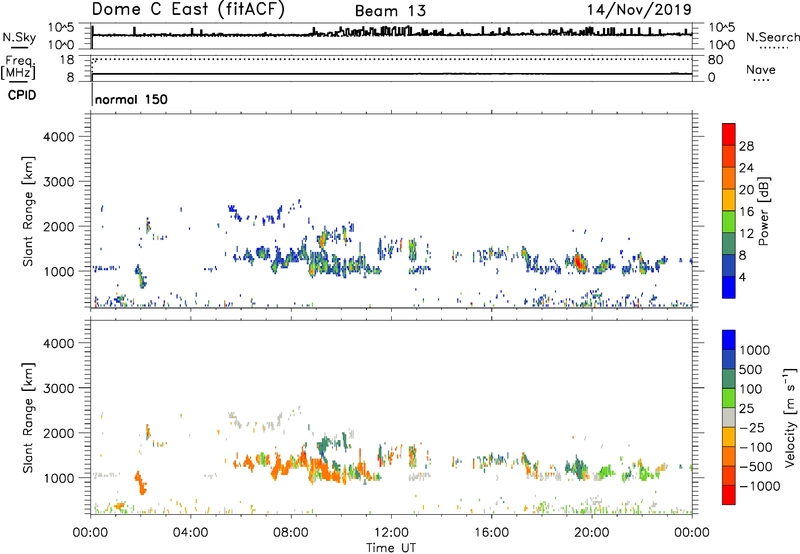
Task: Click the 'Time UT' axis label
Action: click(x=391, y=548)
